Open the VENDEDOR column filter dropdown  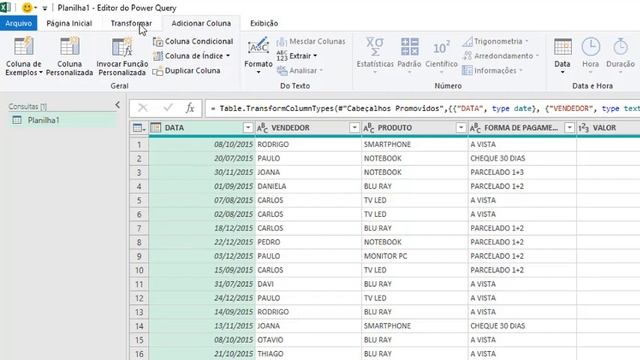[354, 128]
